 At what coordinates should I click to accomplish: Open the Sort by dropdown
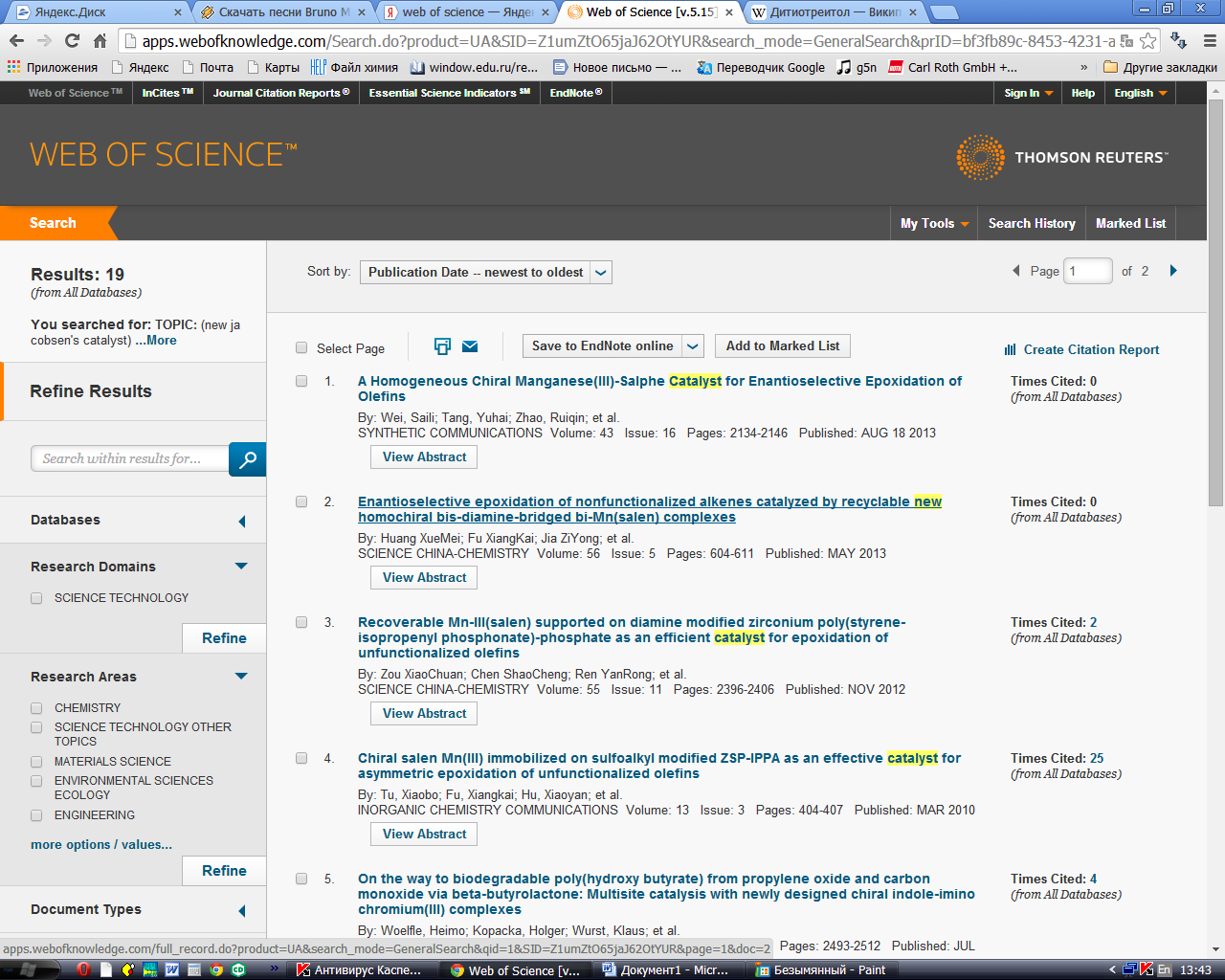486,272
